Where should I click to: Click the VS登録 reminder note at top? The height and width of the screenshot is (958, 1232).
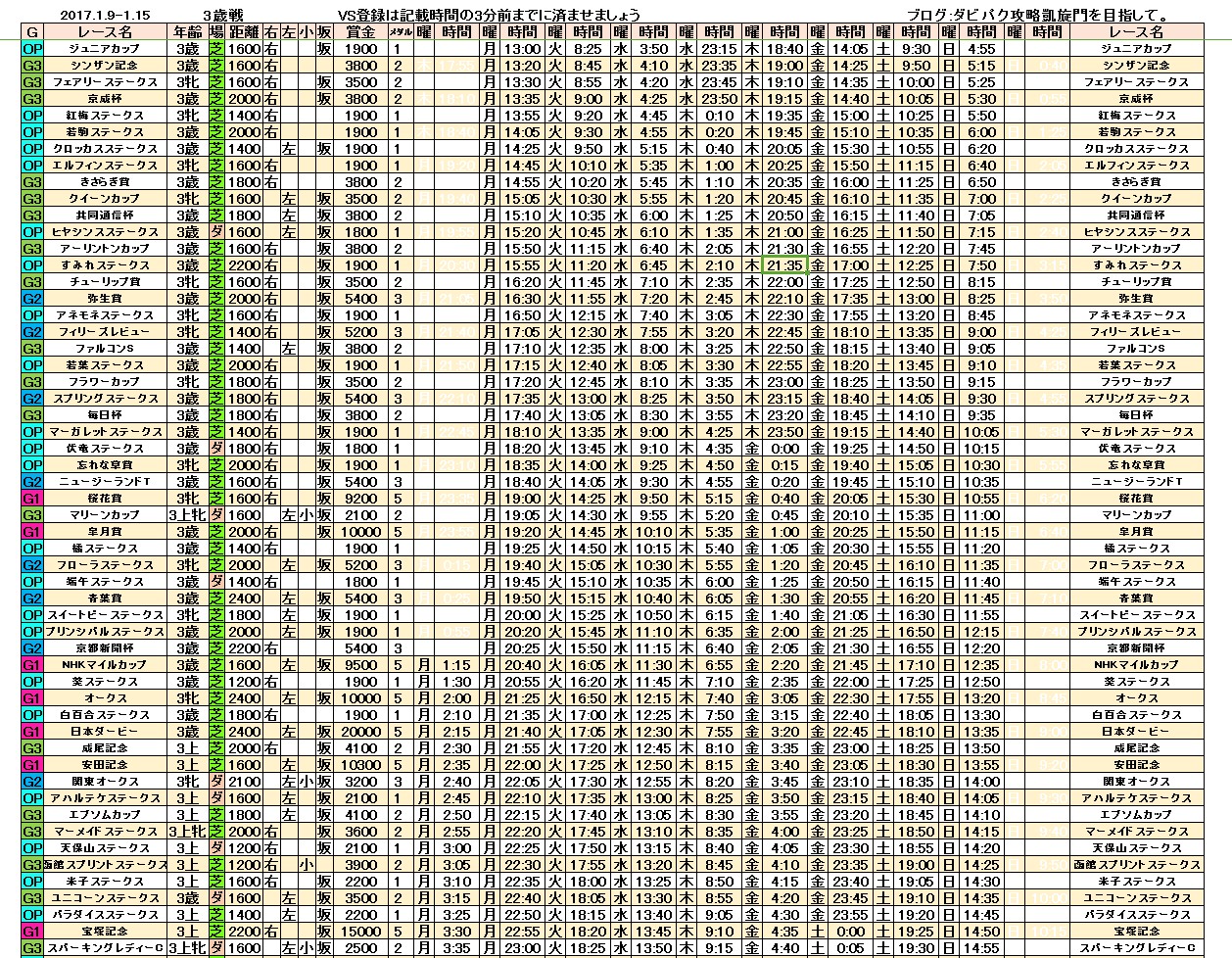pos(490,15)
